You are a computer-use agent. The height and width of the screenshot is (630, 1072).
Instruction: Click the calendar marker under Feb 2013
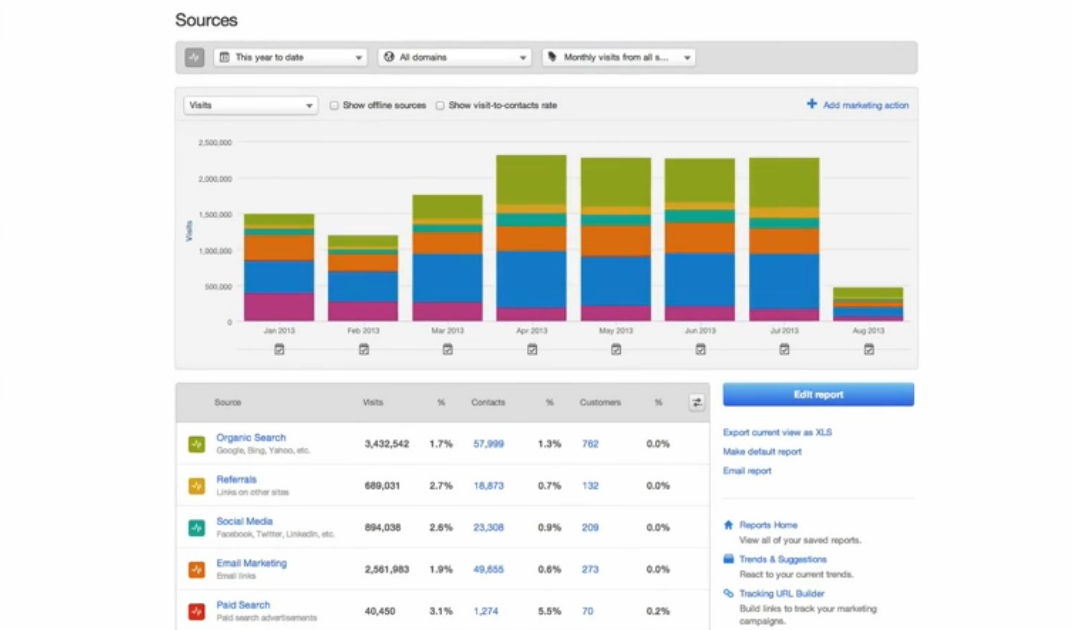(x=364, y=350)
